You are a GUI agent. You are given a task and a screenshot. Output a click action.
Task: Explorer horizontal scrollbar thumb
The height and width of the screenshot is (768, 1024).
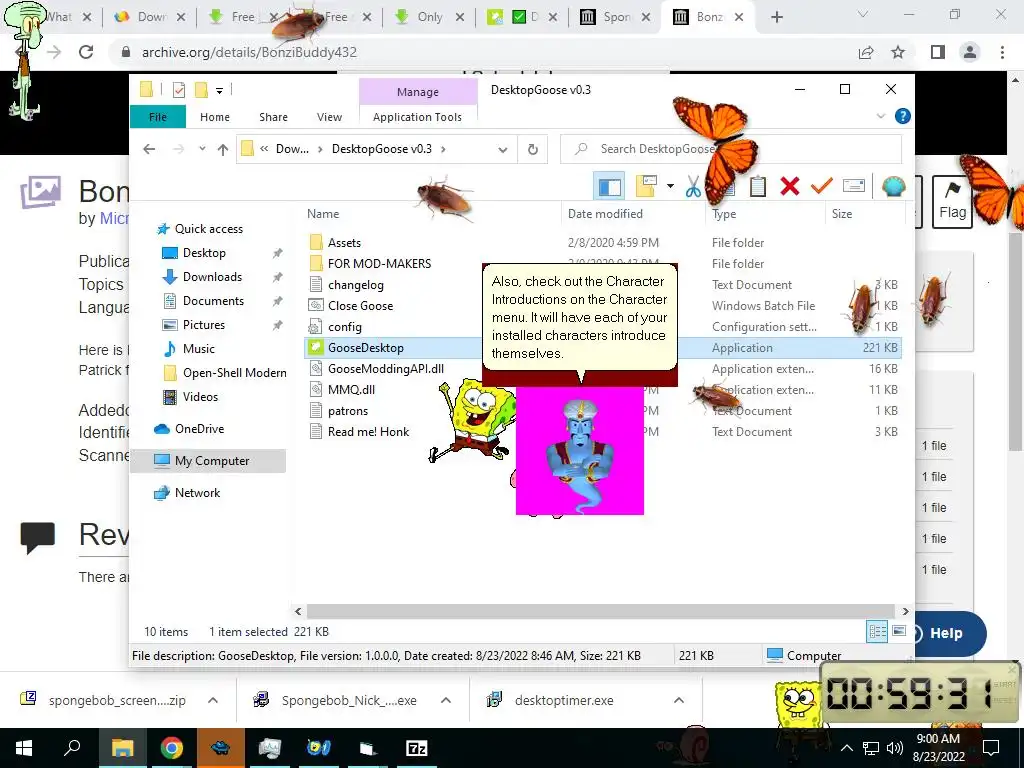tap(600, 611)
